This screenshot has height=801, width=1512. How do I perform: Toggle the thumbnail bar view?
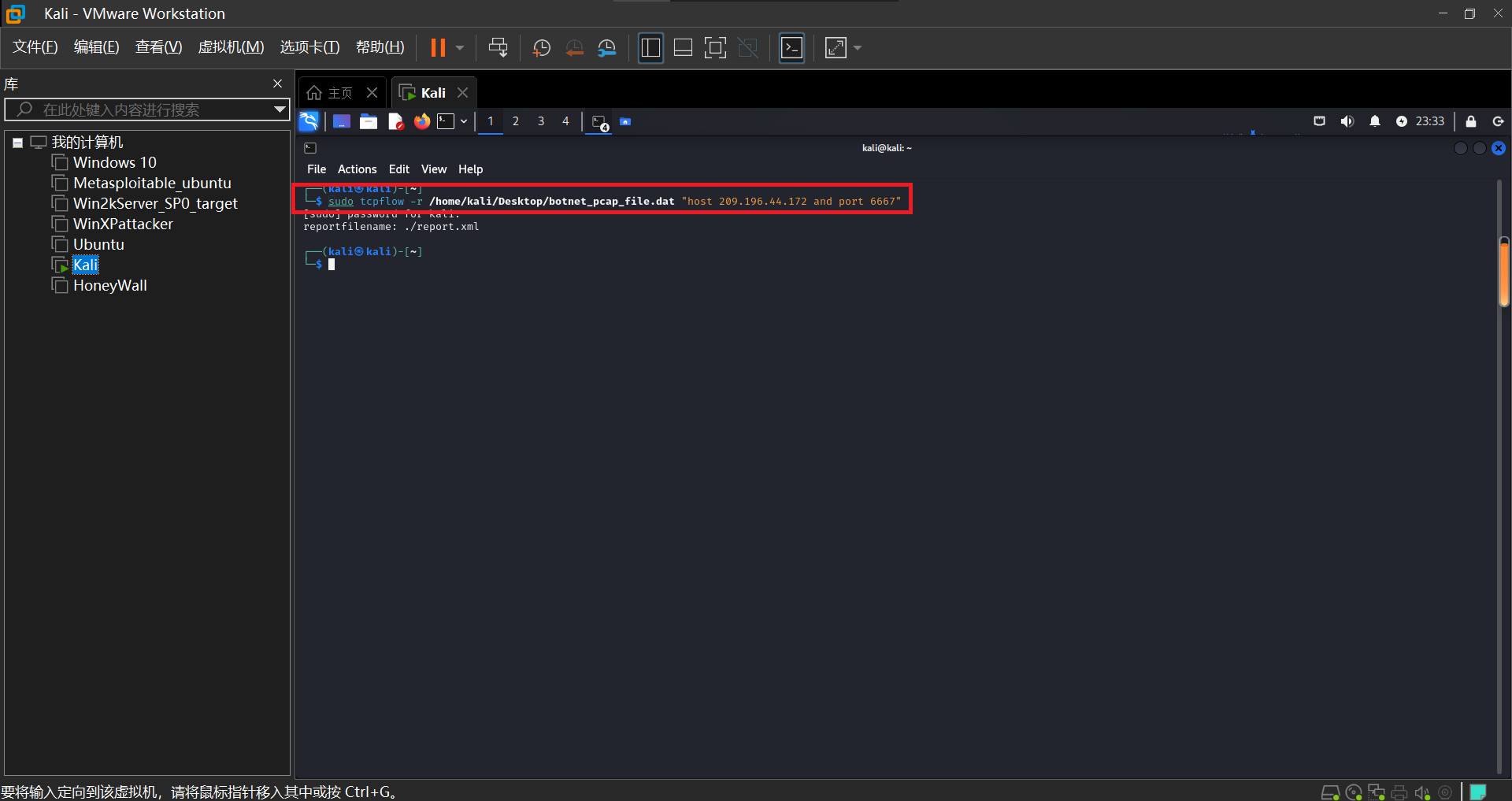684,48
